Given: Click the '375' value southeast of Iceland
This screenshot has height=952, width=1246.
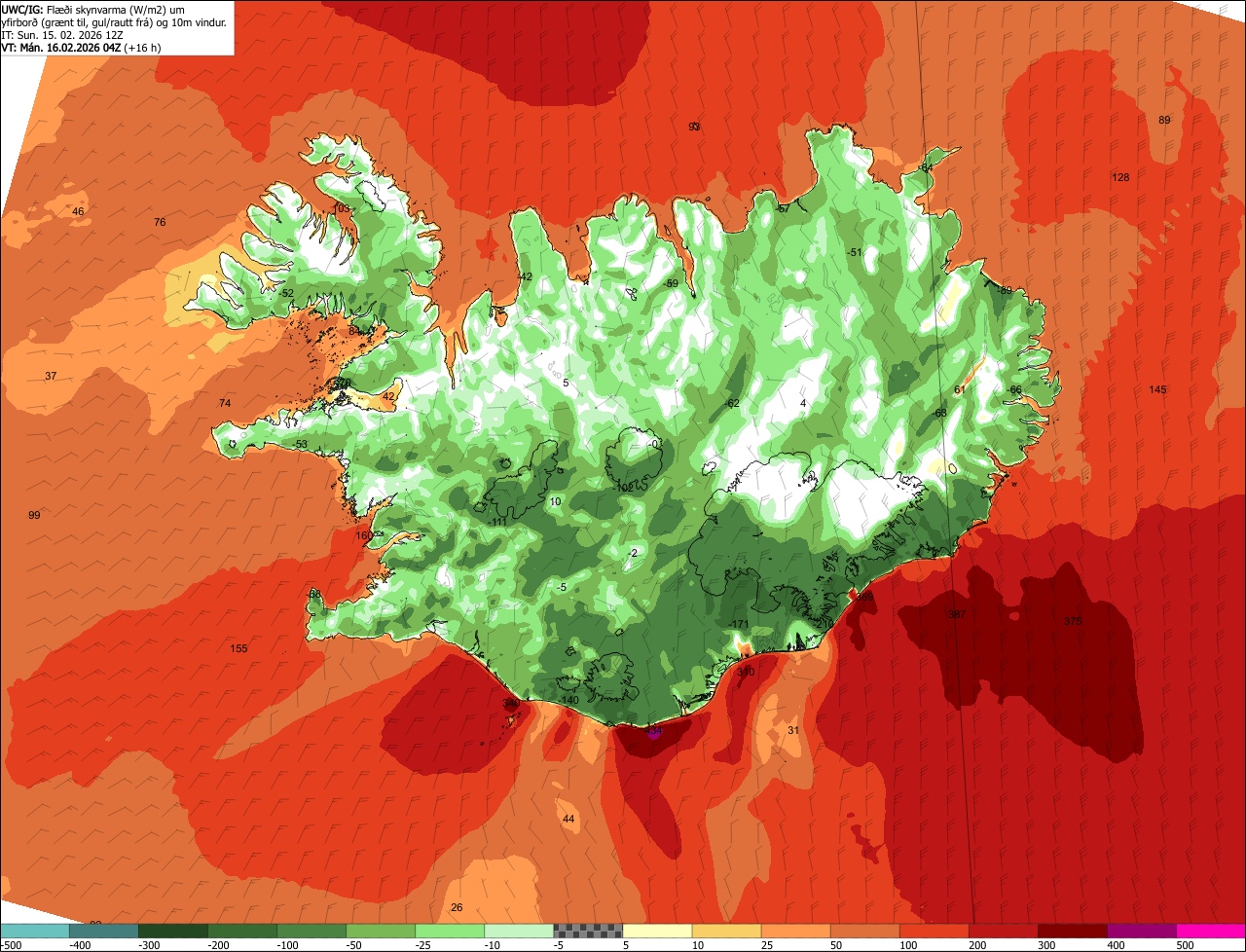Looking at the screenshot, I should (1073, 621).
